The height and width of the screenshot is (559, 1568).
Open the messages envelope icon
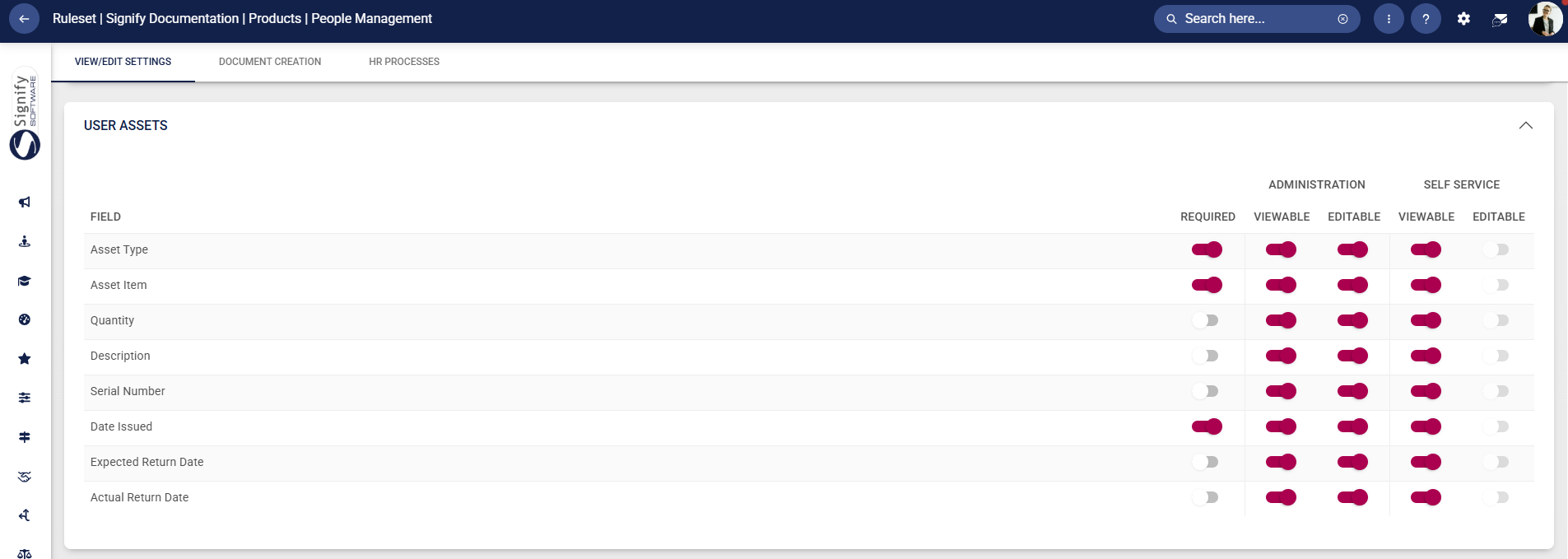point(1500,19)
